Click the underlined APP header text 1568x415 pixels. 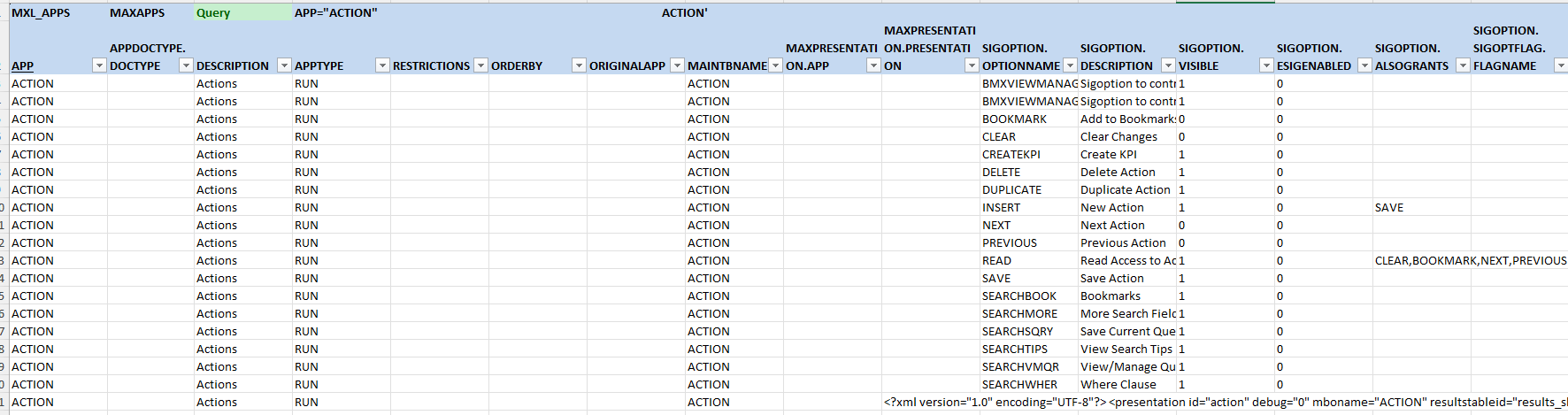23,65
